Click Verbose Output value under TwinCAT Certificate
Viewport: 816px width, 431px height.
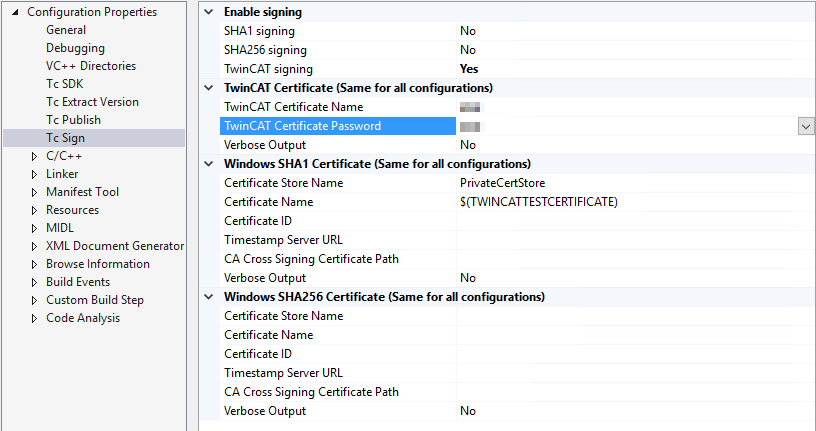pyautogui.click(x=468, y=145)
